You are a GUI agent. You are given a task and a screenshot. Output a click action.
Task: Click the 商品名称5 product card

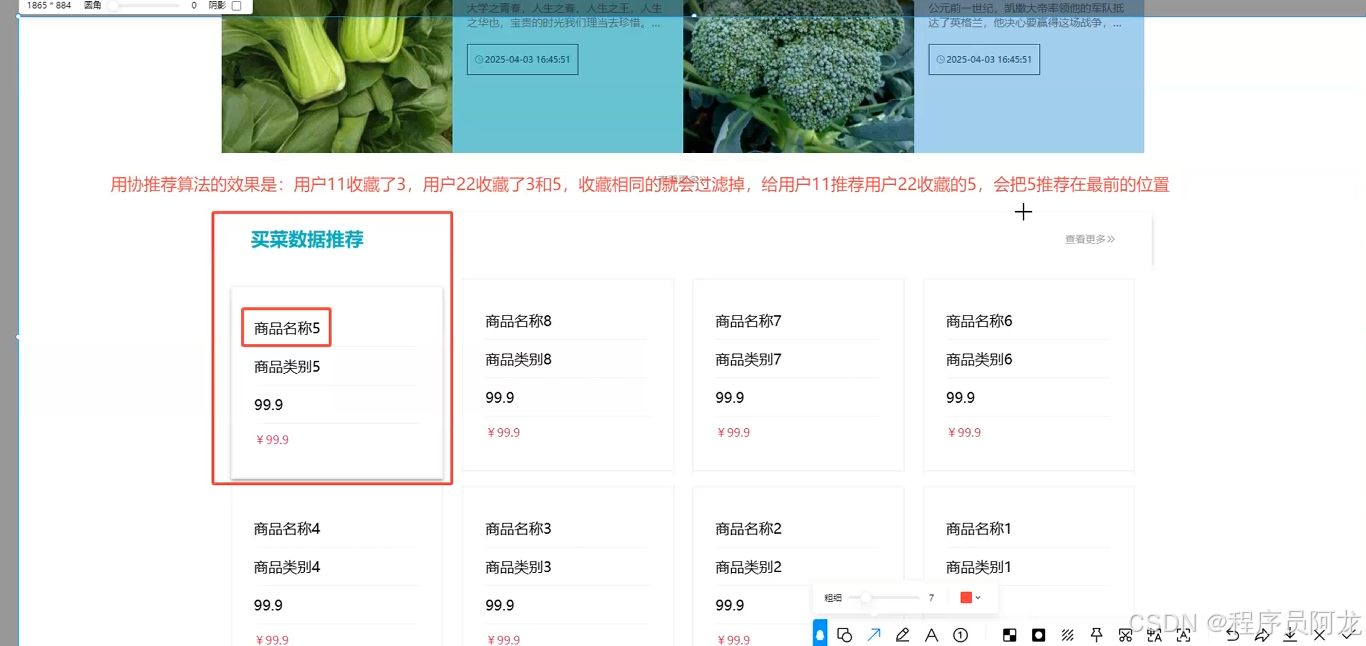tap(286, 327)
